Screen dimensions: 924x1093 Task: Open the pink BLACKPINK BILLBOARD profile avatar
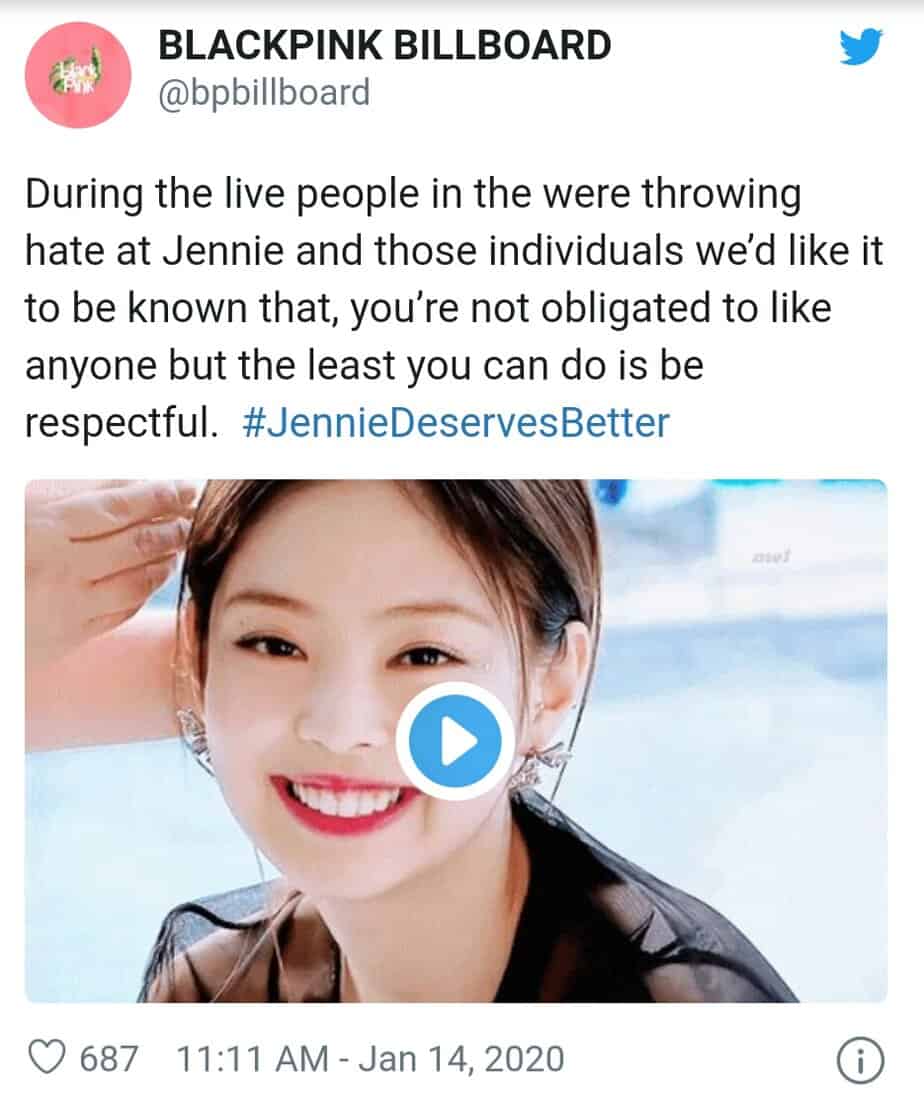(x=78, y=75)
